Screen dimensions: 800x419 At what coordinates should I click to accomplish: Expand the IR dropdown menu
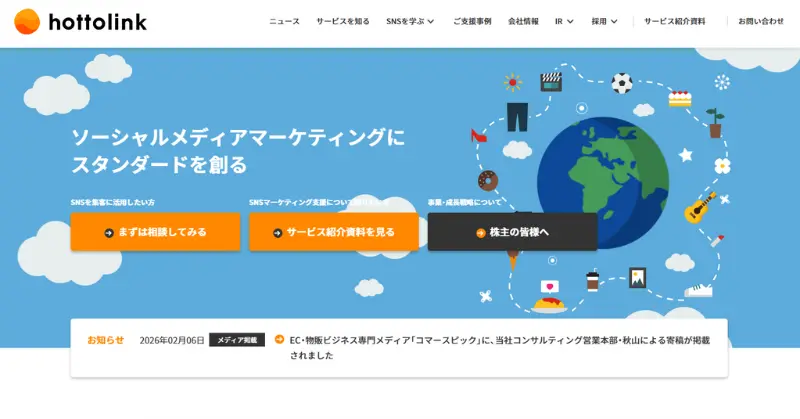tap(564, 21)
